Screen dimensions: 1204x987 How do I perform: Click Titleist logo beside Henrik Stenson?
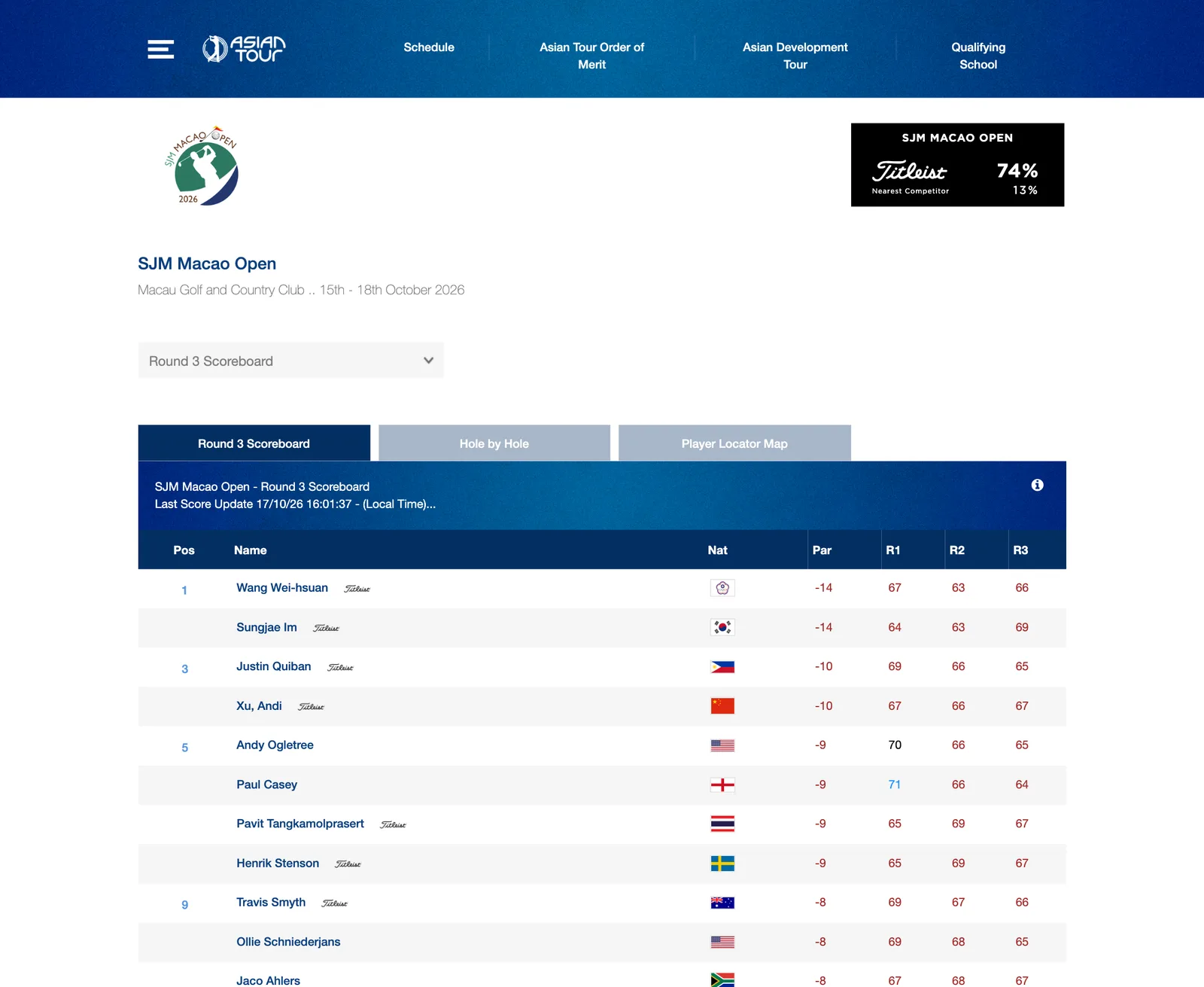tap(348, 864)
